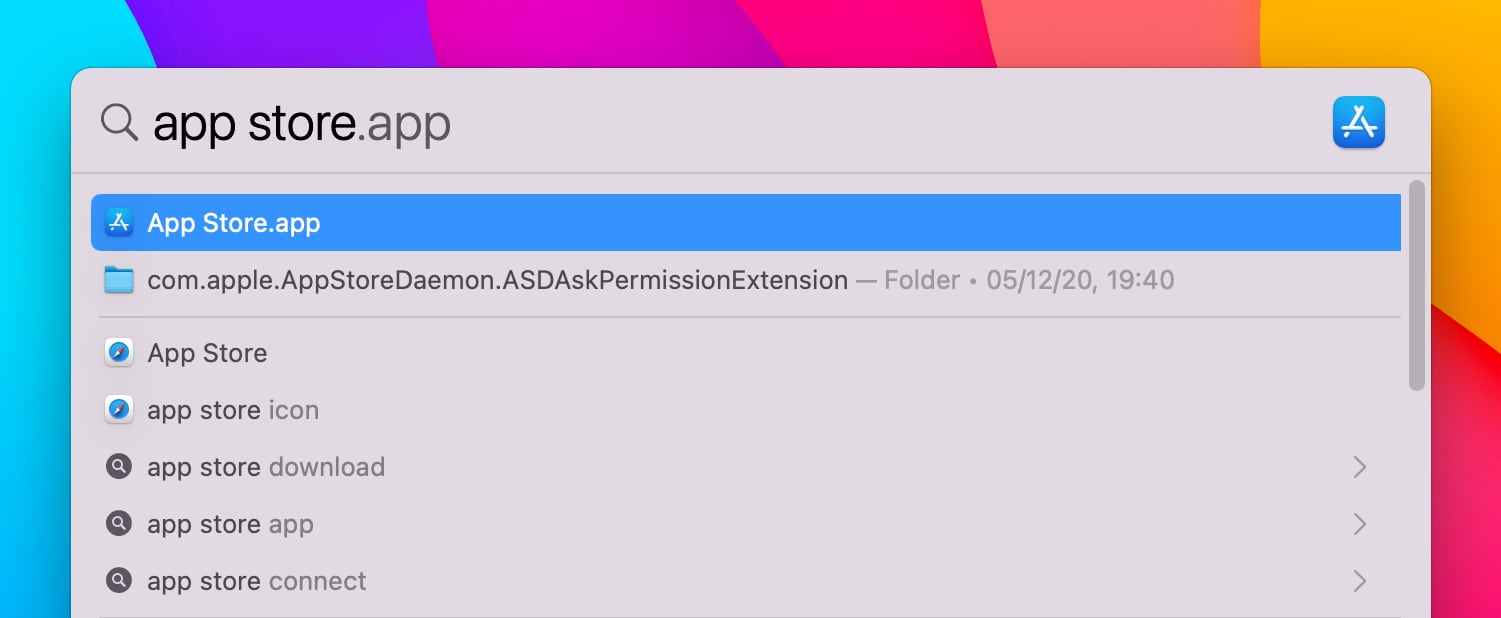1501x618 pixels.
Task: Open the 'App Store' Safari suggestion
Action: point(746,353)
